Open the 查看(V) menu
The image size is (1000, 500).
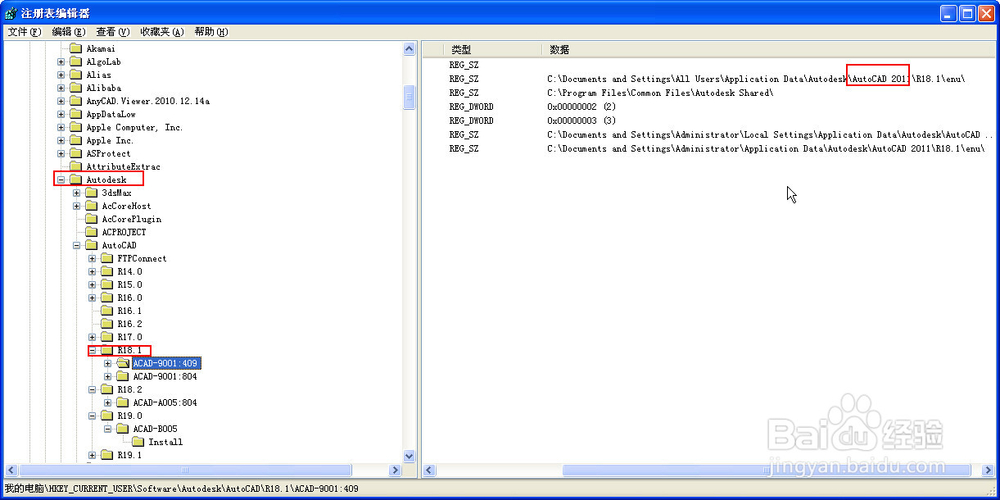[113, 31]
